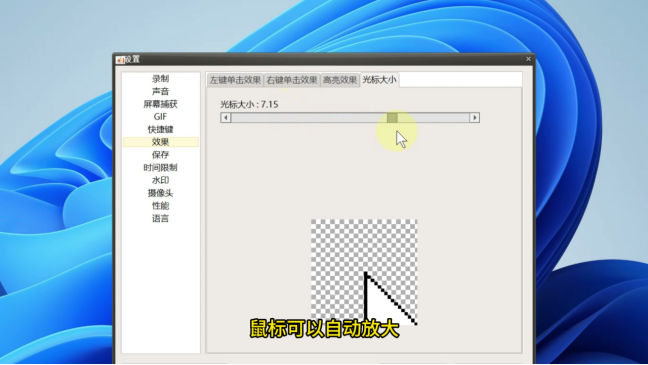Open the 保存 settings category
The image size is (648, 365).
[160, 155]
